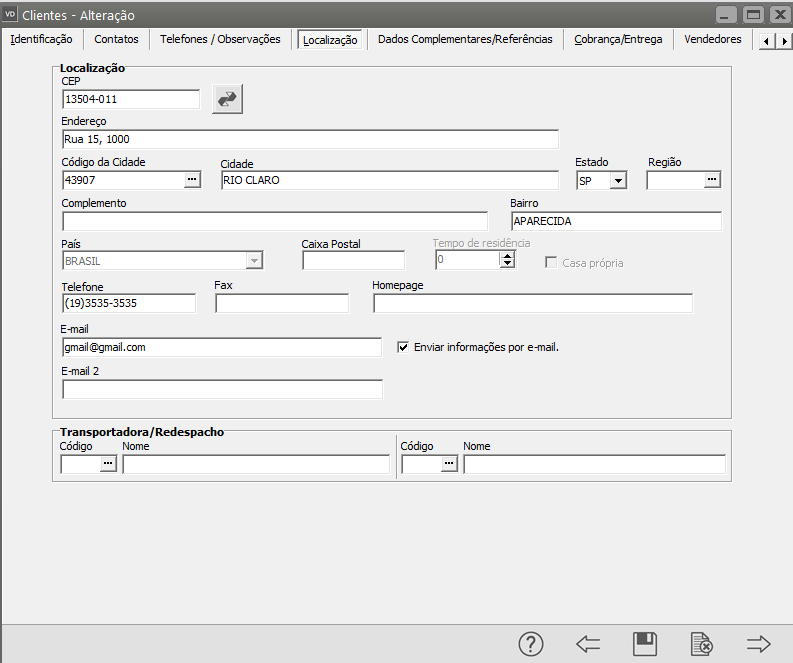Expand the Estado dropdown
This screenshot has width=793, height=663.
point(618,181)
